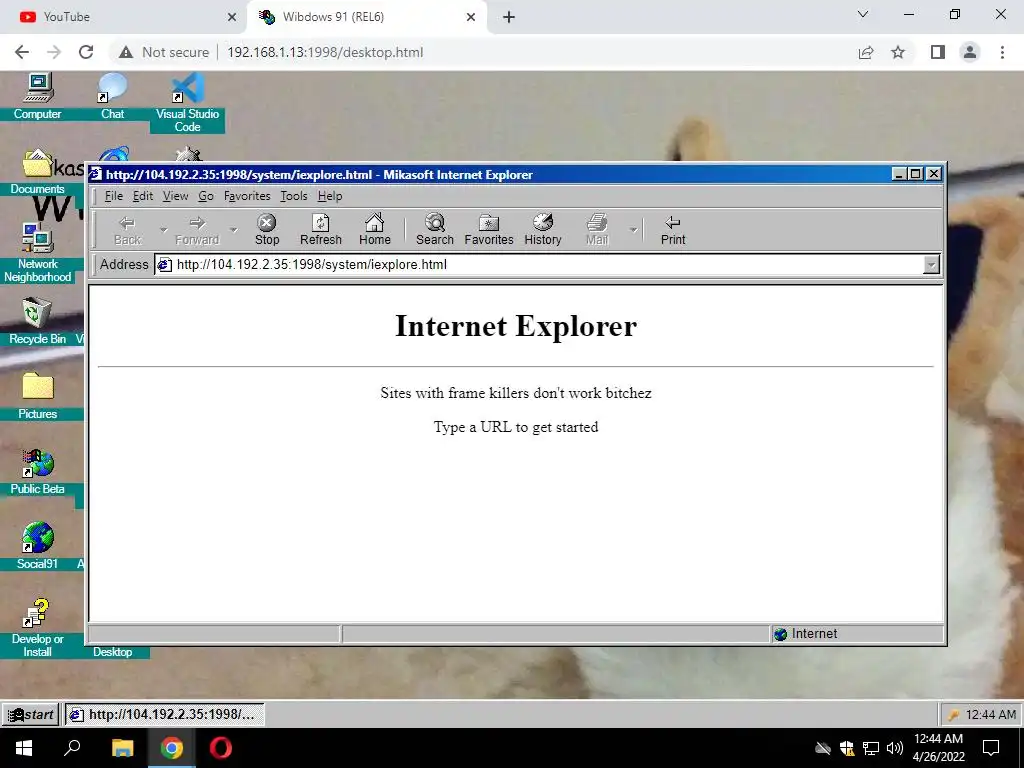Click the Wibdows start button
The image size is (1024, 768).
31,714
